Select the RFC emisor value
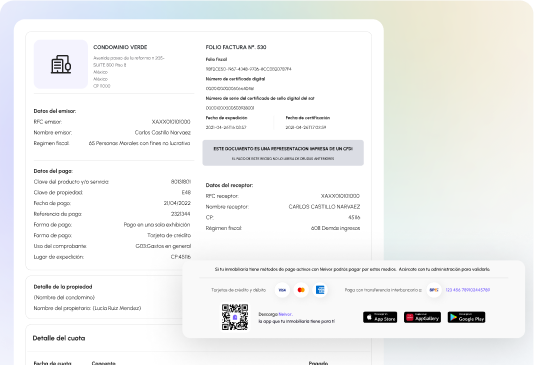This screenshot has width=534, height=365. (171, 122)
